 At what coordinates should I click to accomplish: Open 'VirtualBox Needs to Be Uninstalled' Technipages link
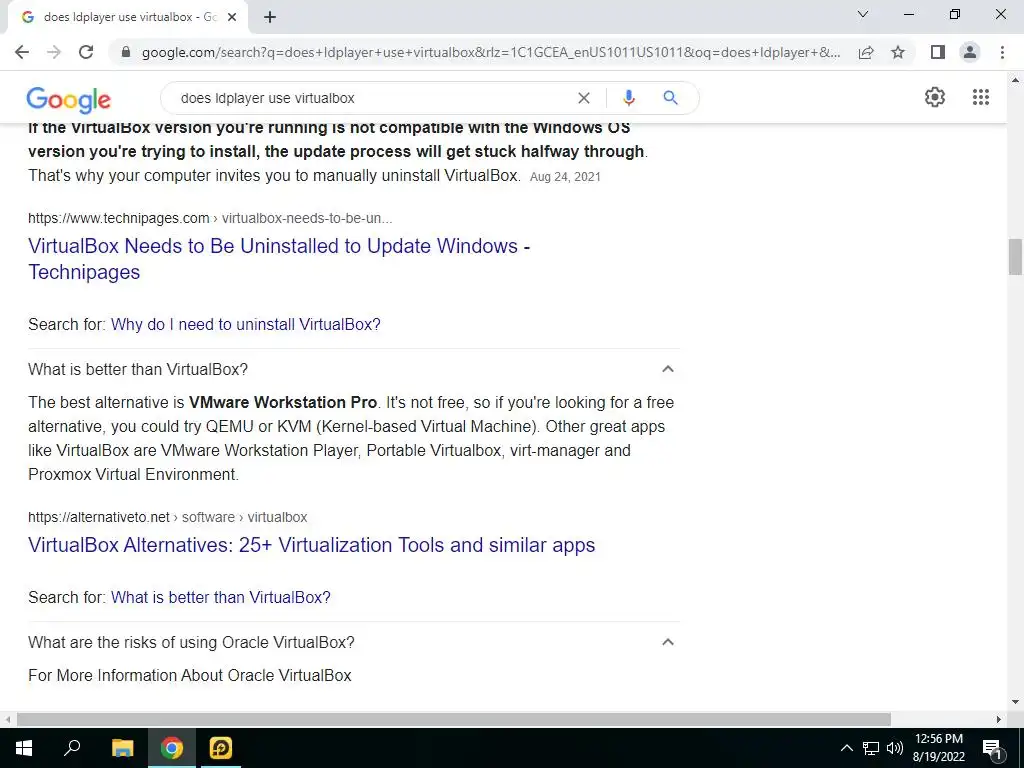pos(279,259)
